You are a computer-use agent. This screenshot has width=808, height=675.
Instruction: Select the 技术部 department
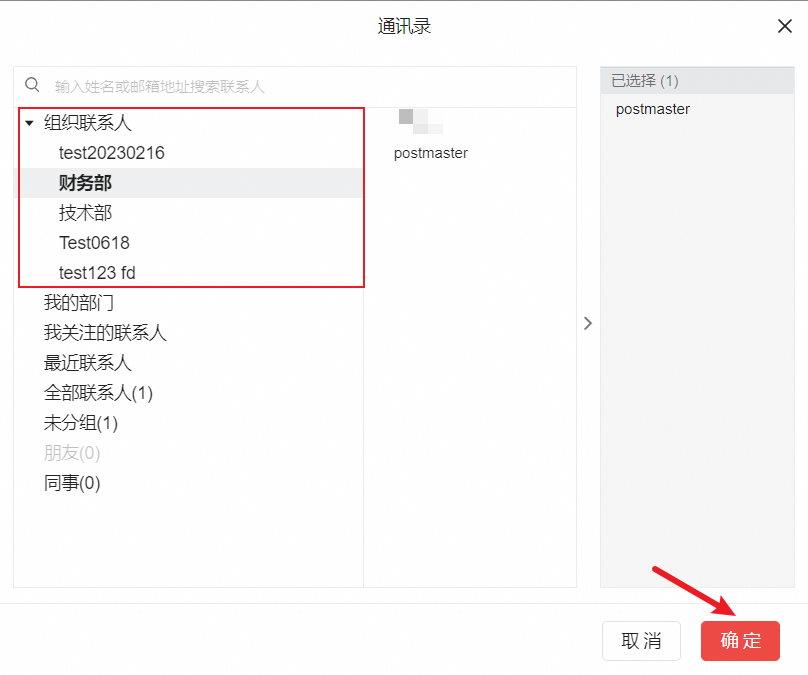click(86, 213)
